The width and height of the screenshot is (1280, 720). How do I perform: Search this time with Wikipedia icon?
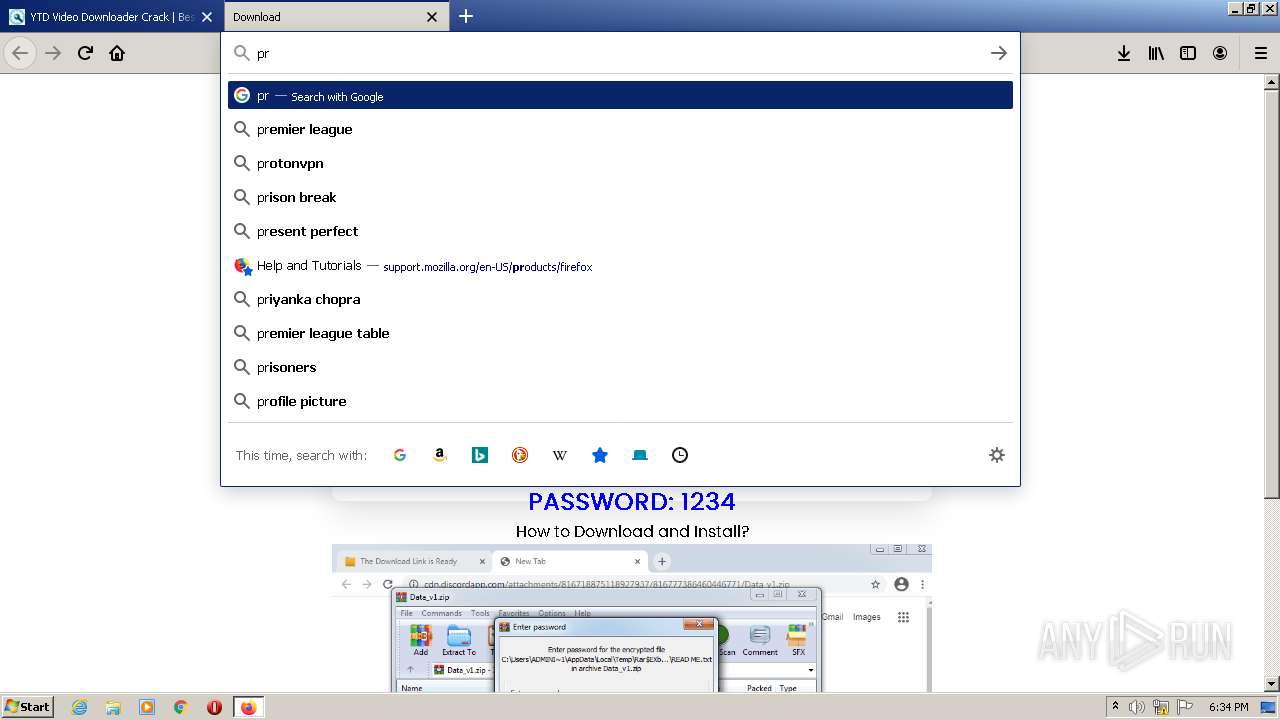coord(560,455)
